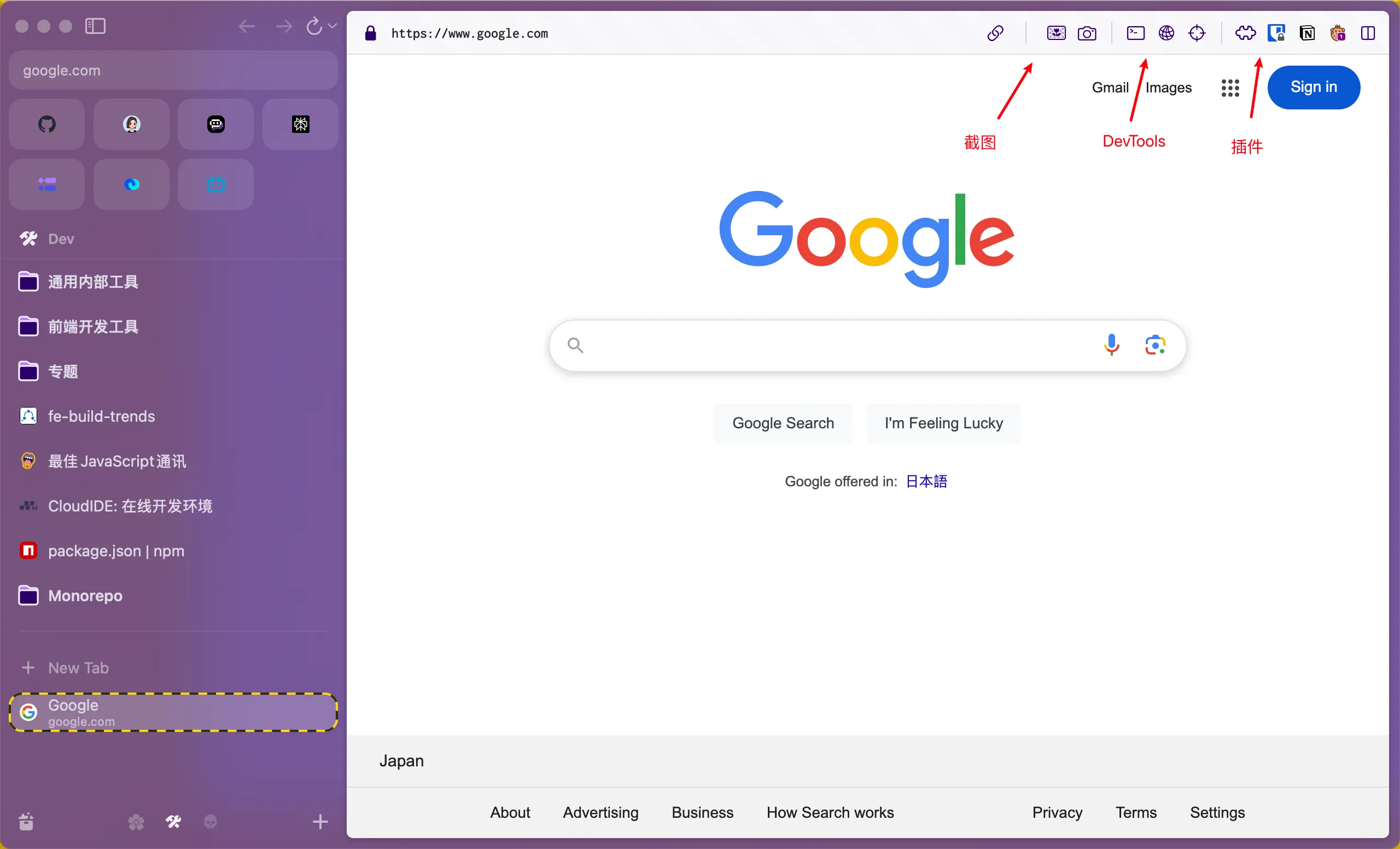This screenshot has width=1400, height=849.
Task: Open the extensions puzzle icon
Action: click(x=1245, y=33)
